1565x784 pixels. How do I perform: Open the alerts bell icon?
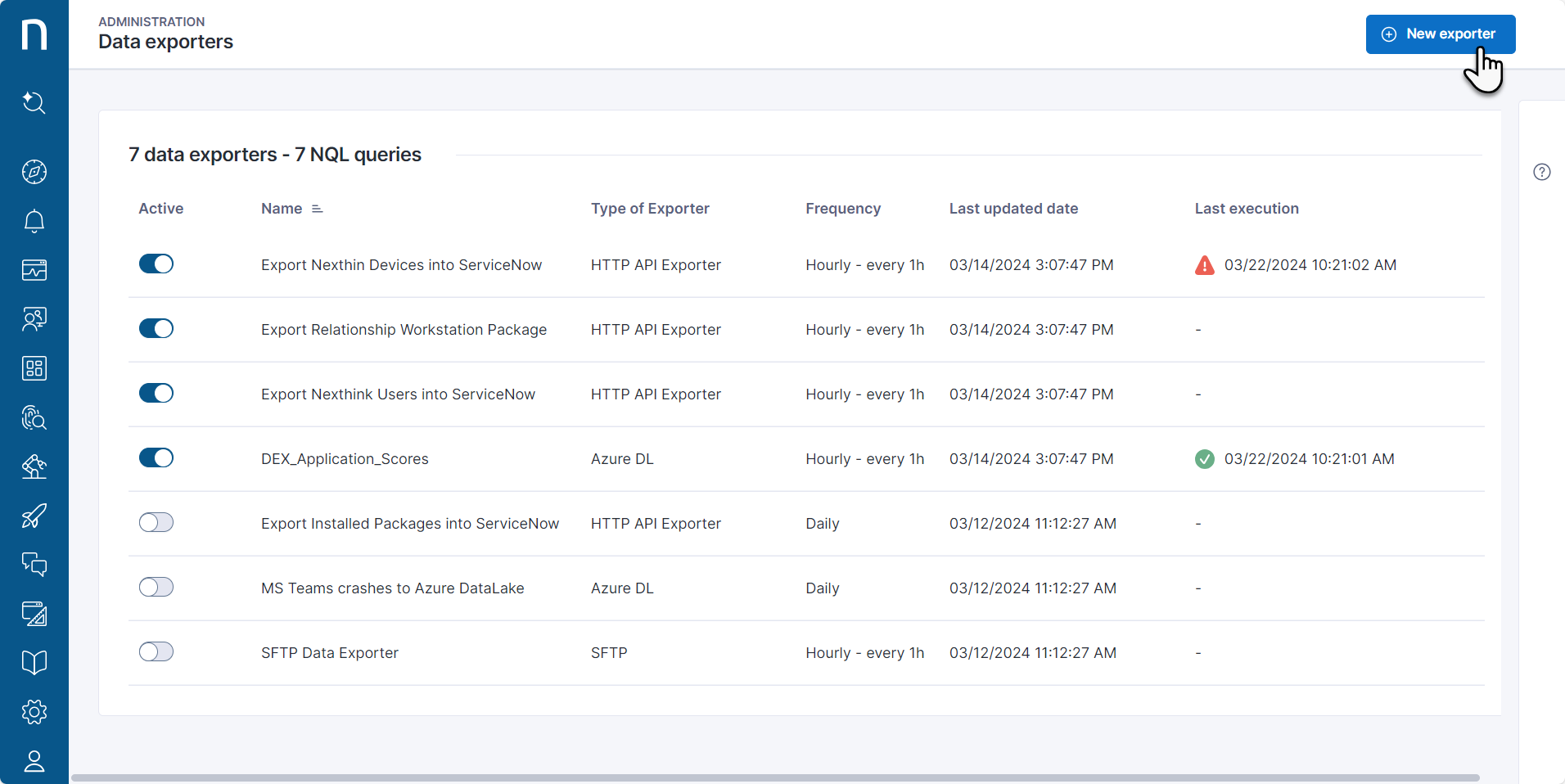(34, 221)
